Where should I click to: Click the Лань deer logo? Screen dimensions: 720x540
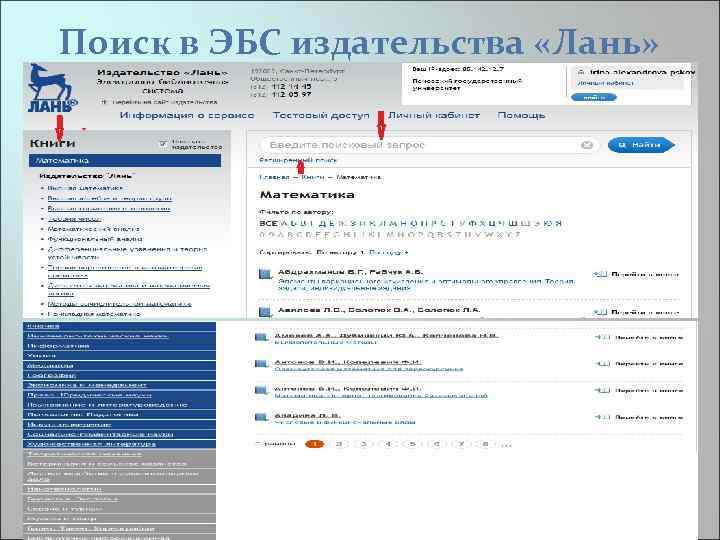pyautogui.click(x=53, y=88)
